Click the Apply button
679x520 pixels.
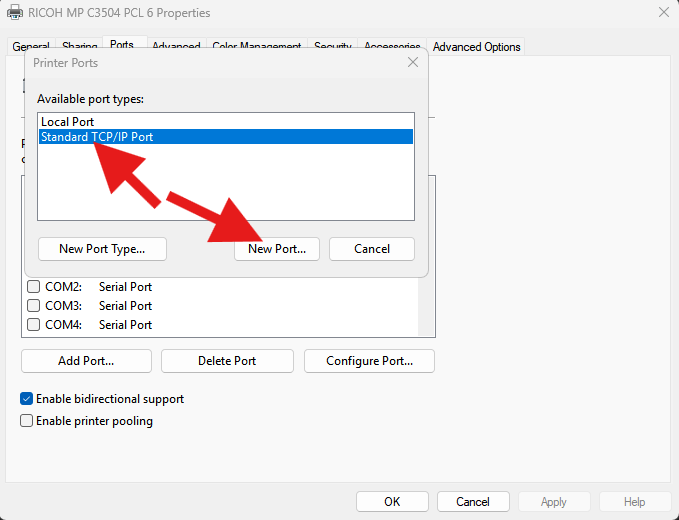tap(554, 502)
